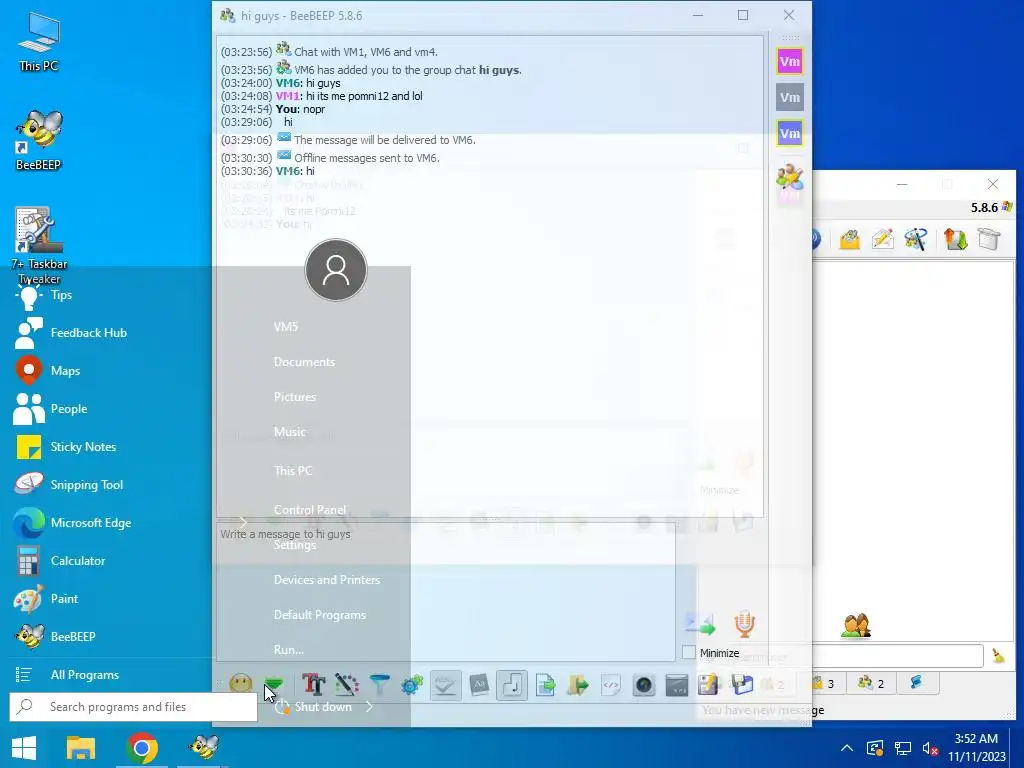The image size is (1024, 768).
Task: Click the code snippet </> icon
Action: pos(611,685)
